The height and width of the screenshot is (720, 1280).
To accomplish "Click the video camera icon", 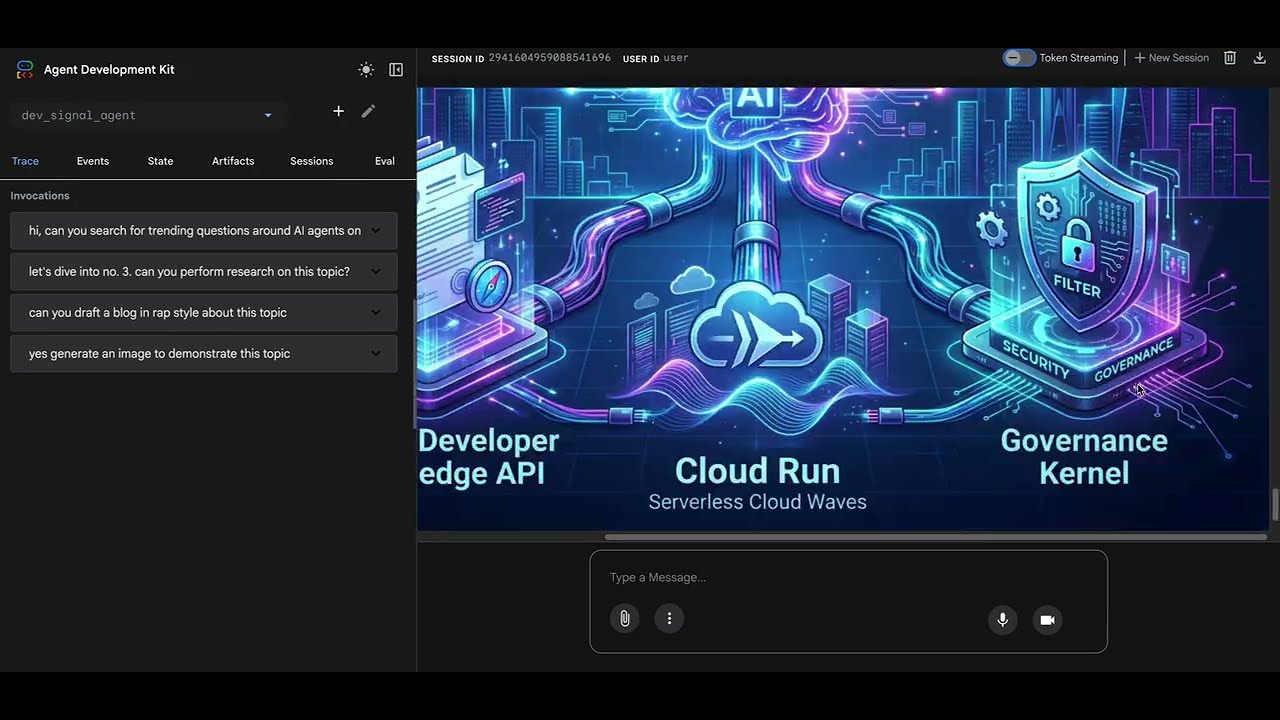I will click(x=1047, y=620).
